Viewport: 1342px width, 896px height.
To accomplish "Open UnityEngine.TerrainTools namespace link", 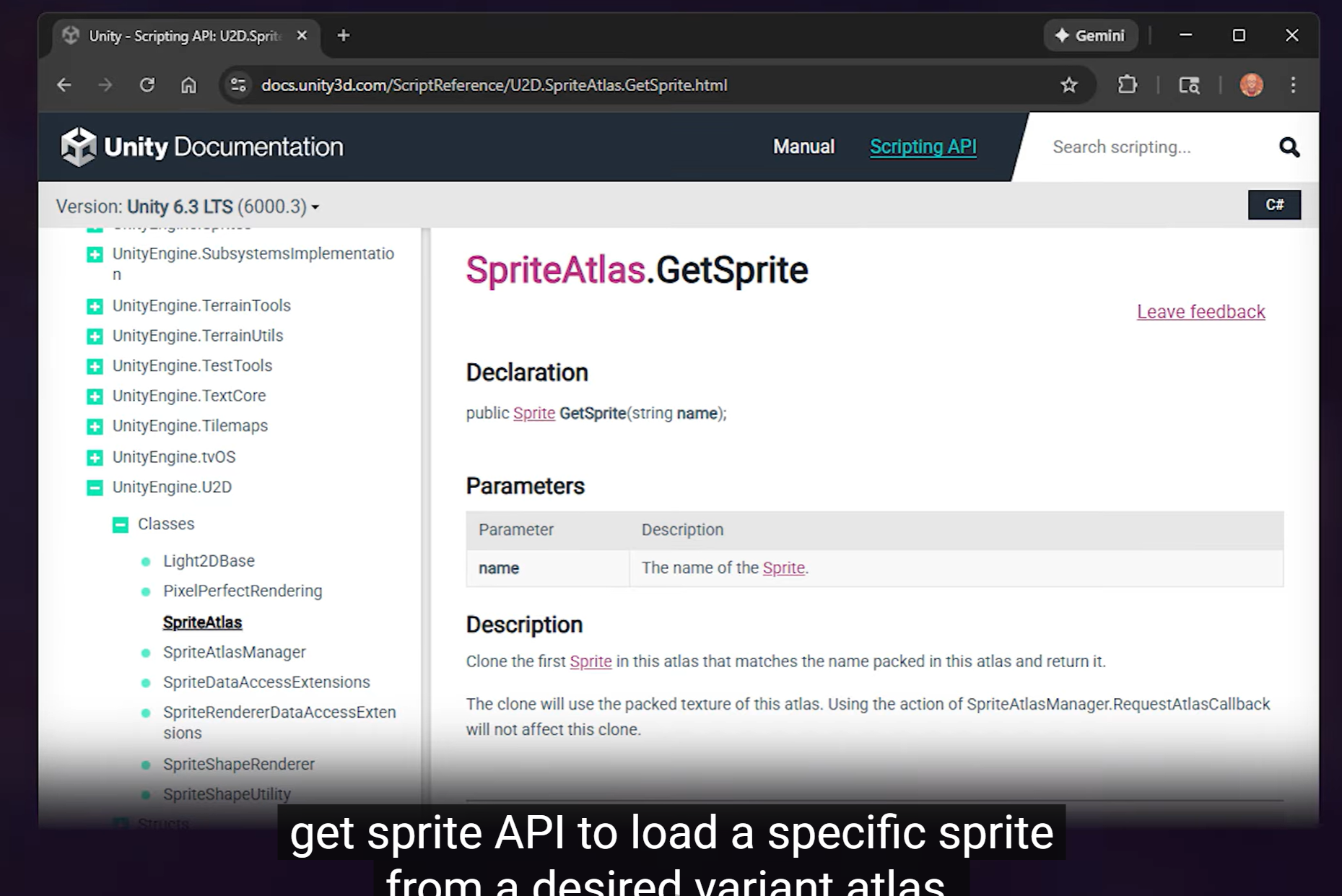I will coord(201,305).
